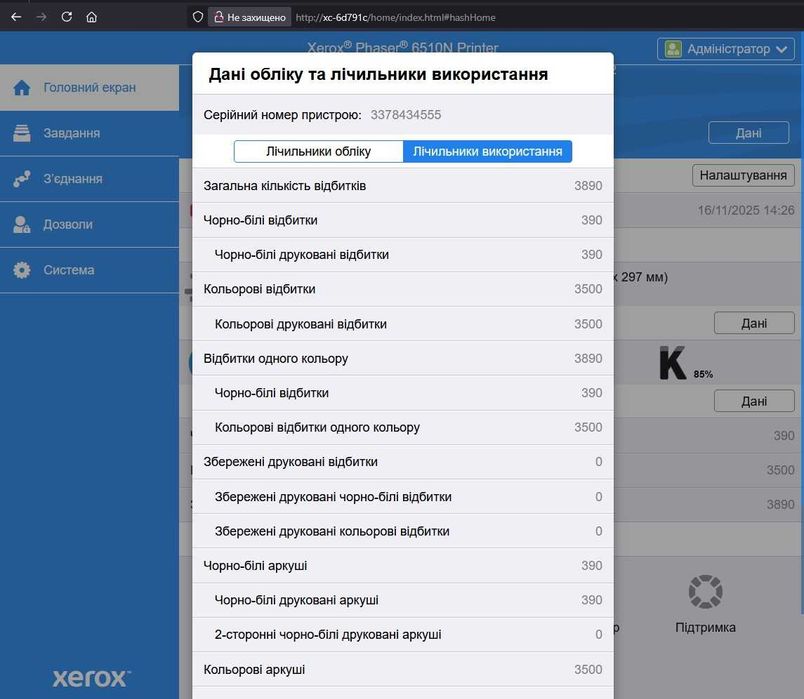Viewport: 804px width, 699px height.
Task: Open Головний екран in the sidebar
Action: click(x=89, y=88)
